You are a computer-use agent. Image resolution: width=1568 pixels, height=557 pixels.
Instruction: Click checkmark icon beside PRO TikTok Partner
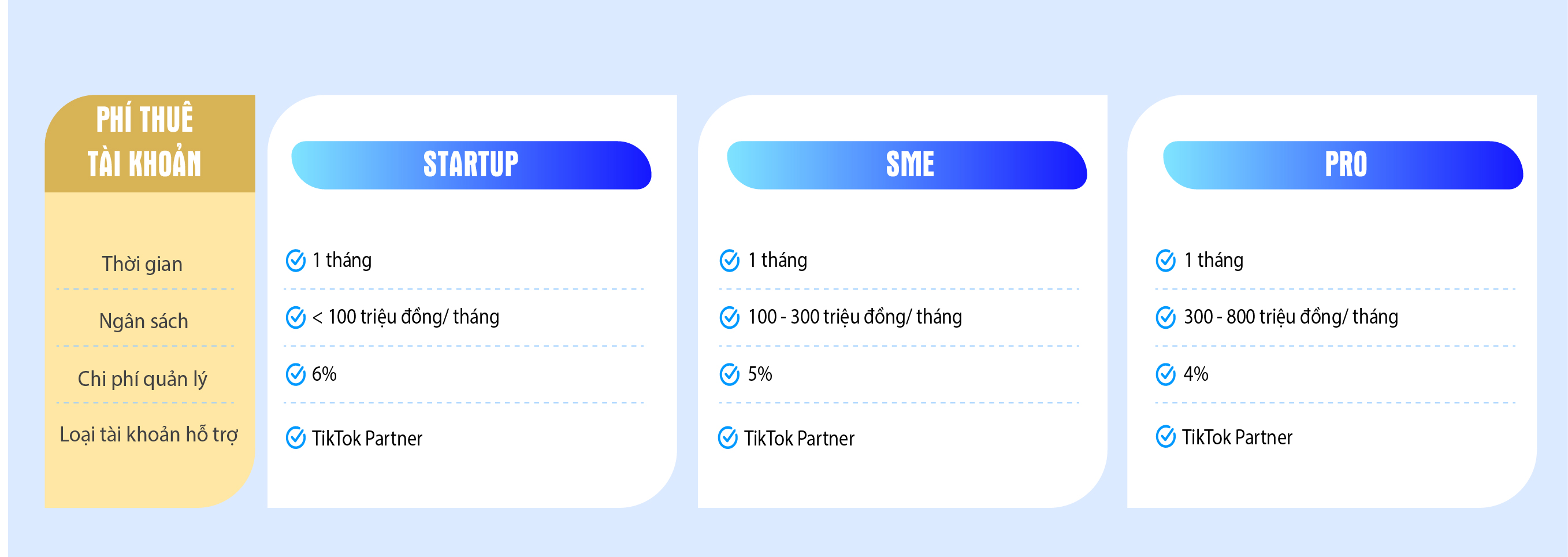1166,436
